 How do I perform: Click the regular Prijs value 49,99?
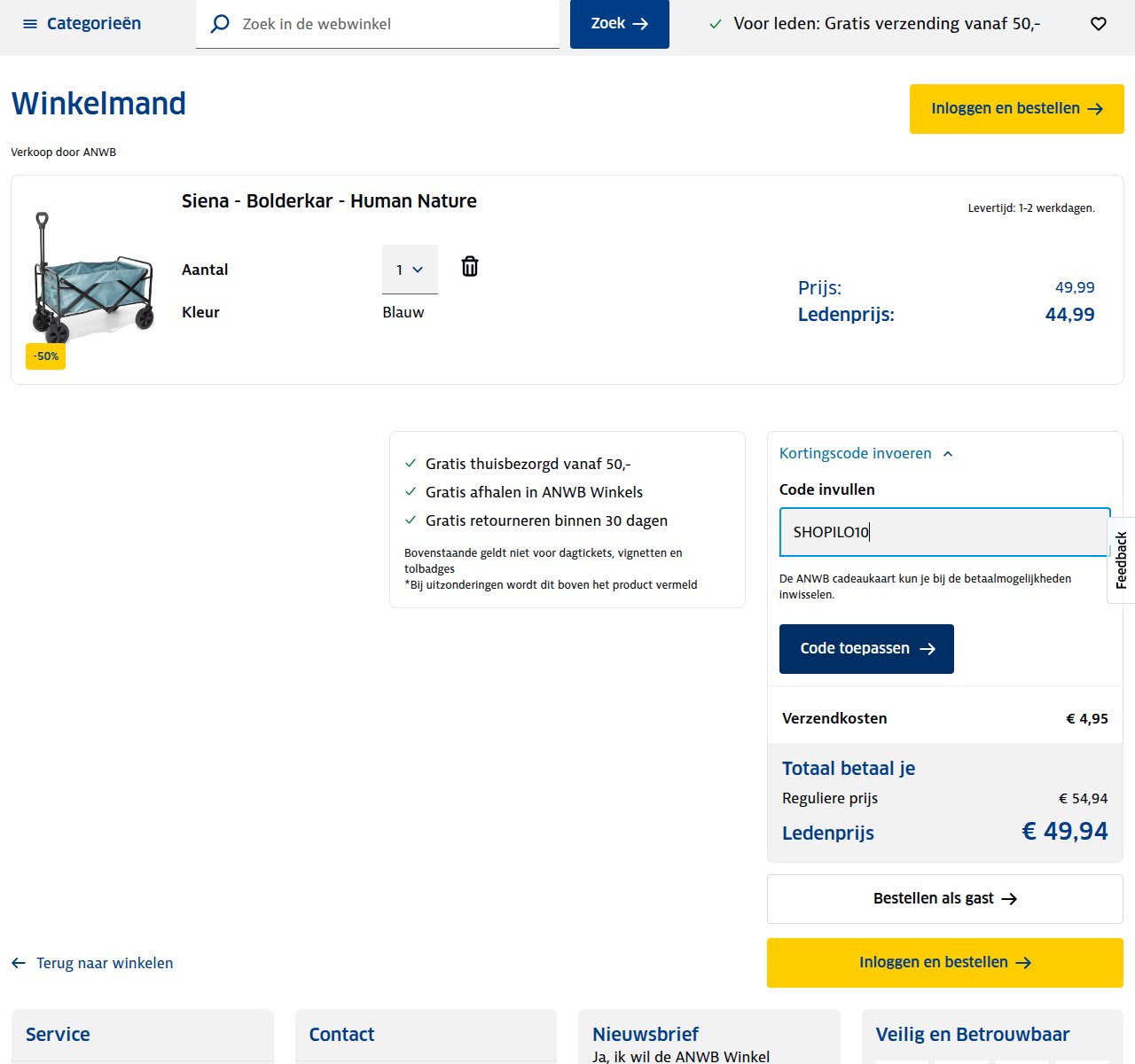click(x=1075, y=287)
